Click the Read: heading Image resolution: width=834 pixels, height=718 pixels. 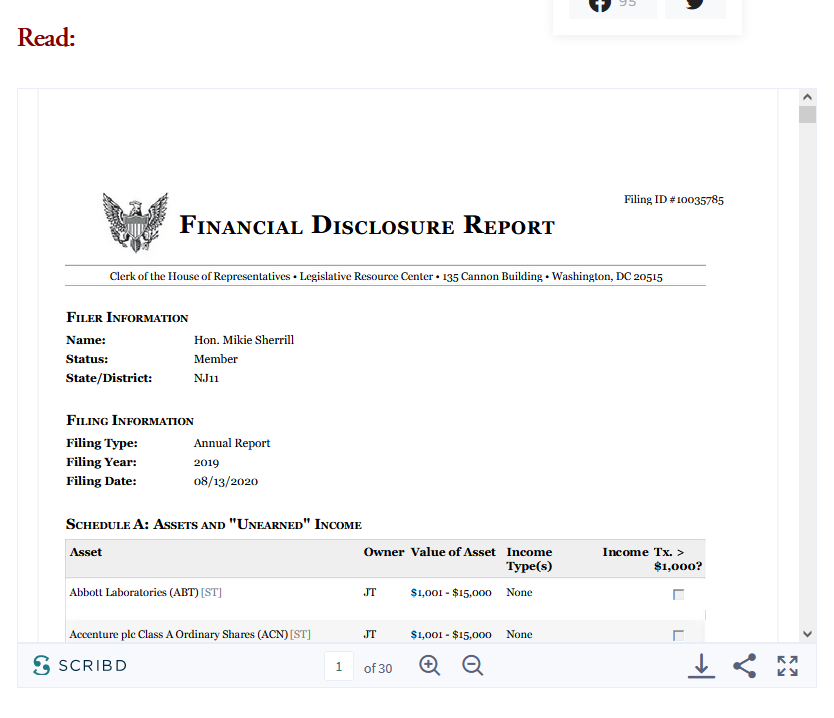(x=46, y=37)
